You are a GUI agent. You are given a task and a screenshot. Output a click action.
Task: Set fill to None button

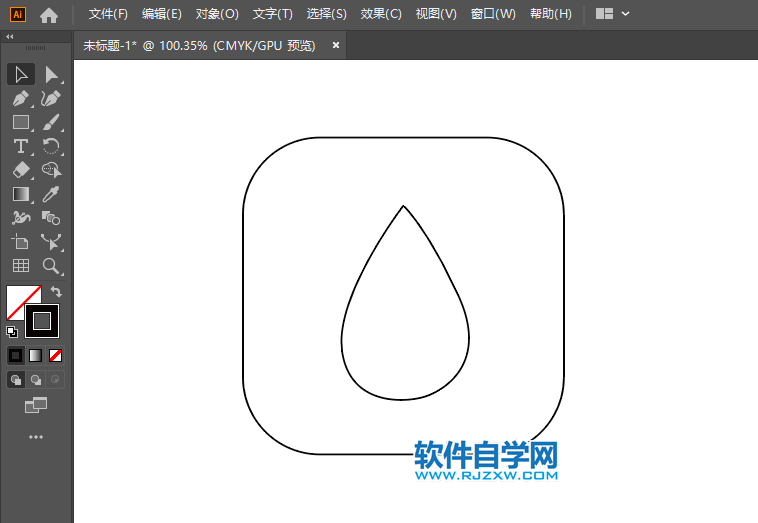click(x=56, y=356)
